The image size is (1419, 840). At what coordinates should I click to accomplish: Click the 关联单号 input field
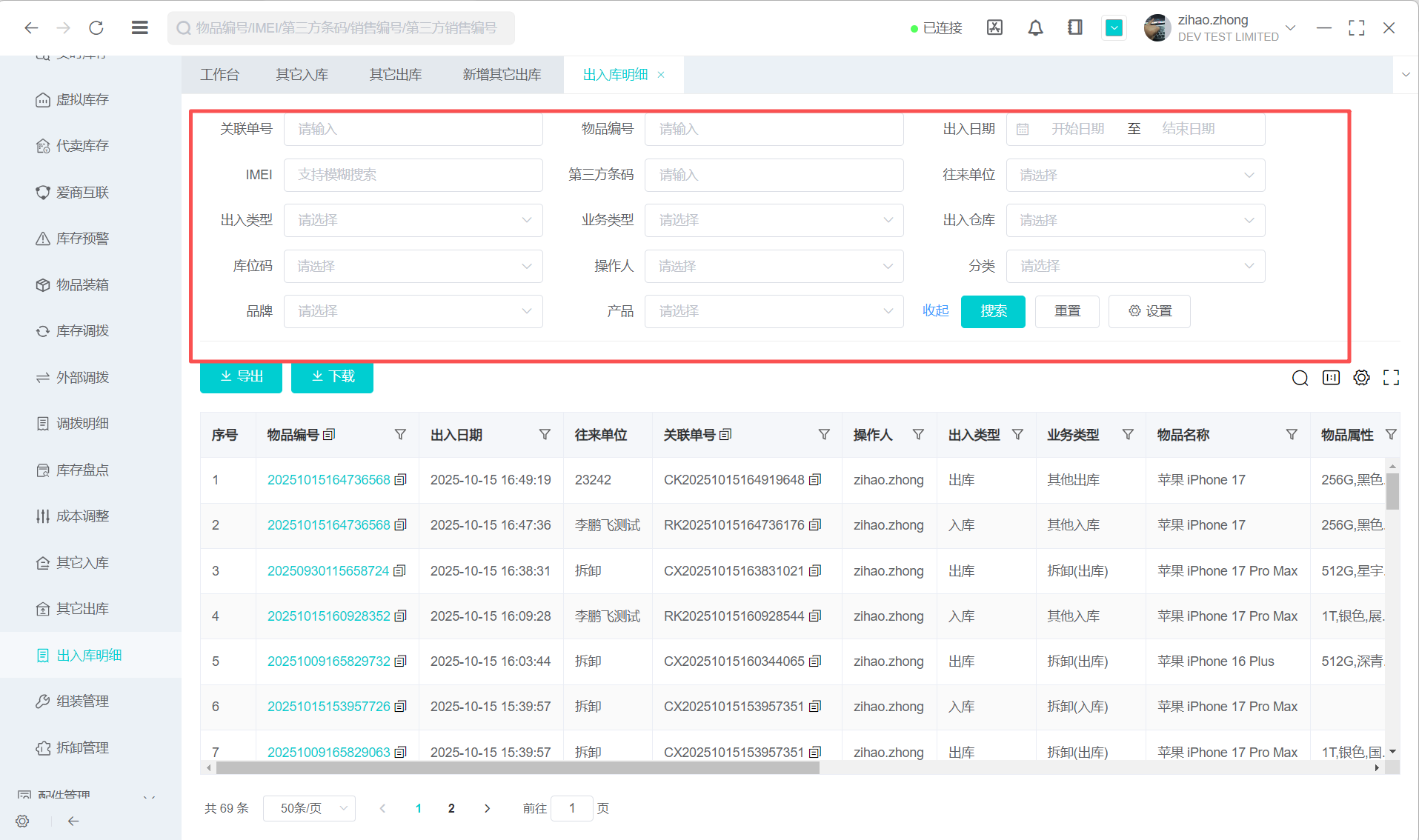(413, 129)
